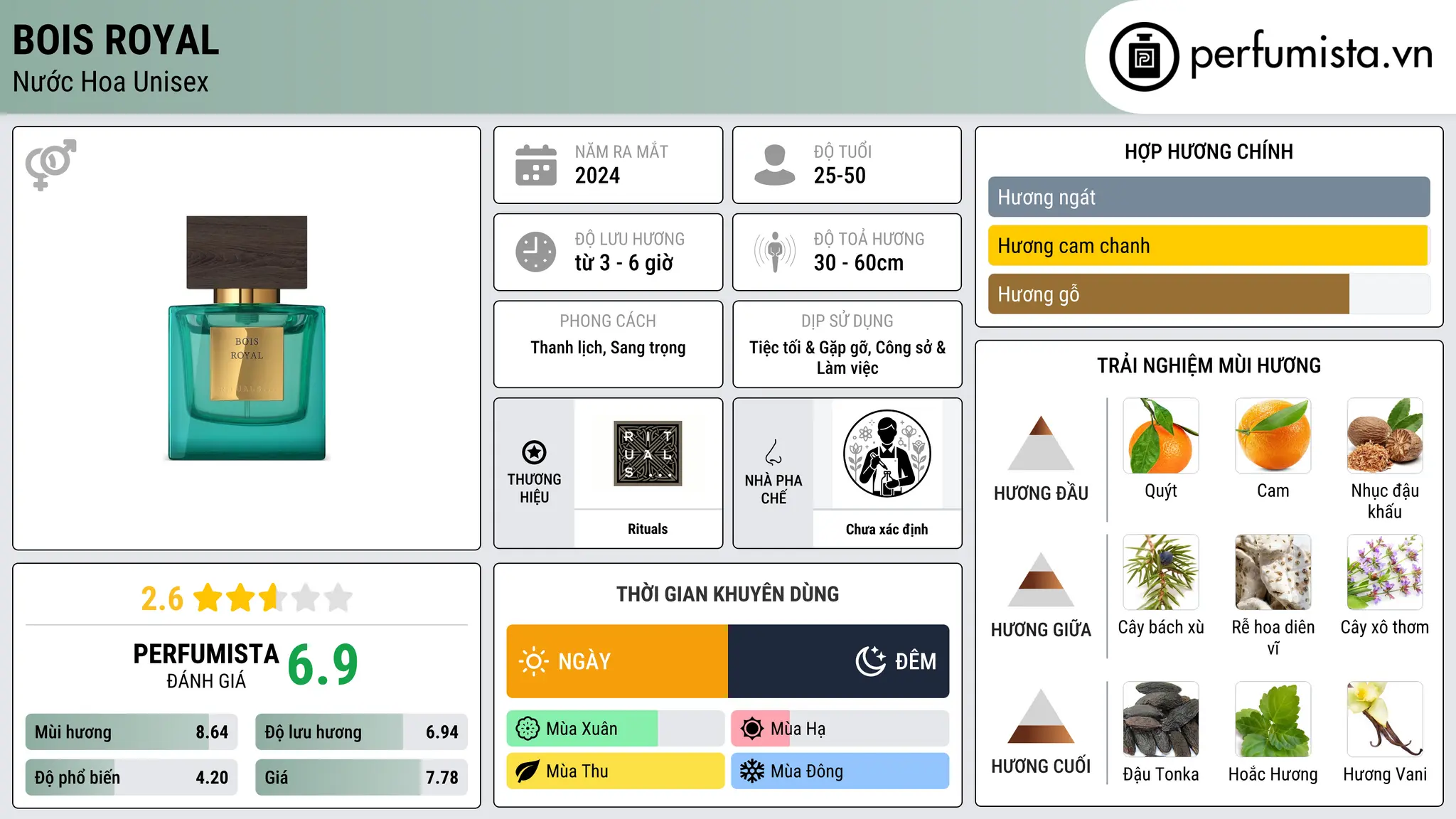The height and width of the screenshot is (819, 1456).
Task: Click the Mùi hương 8.64 rating bar
Action: 132,732
